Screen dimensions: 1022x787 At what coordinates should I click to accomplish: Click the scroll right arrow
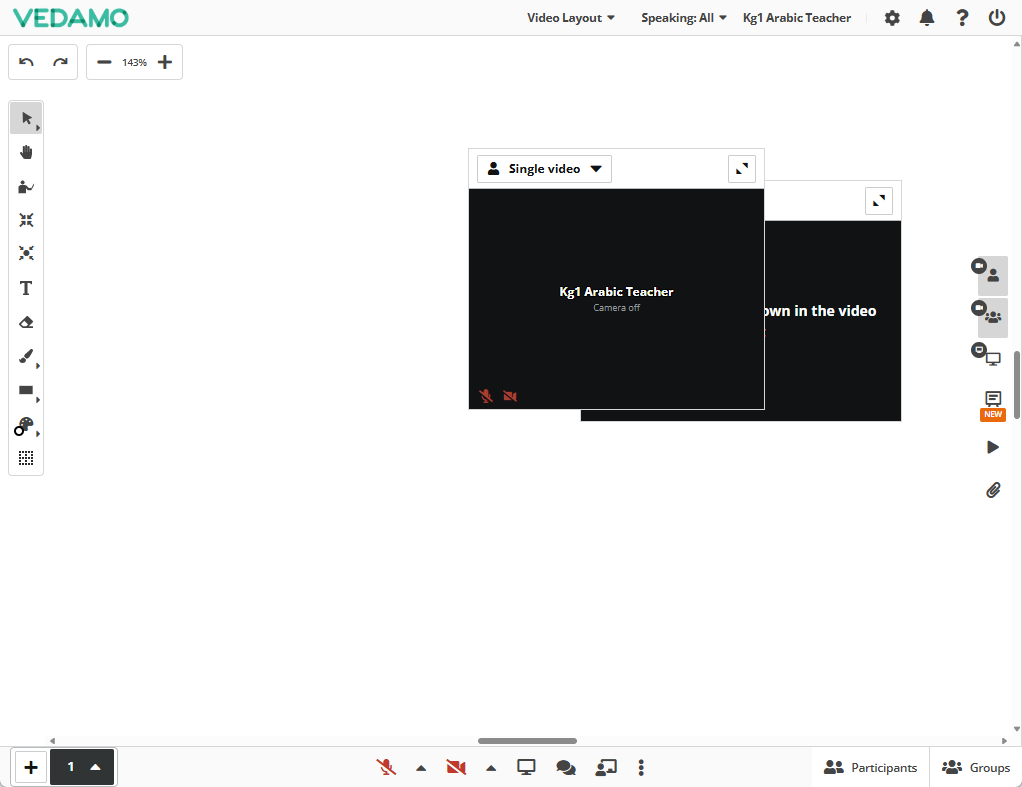click(1004, 741)
